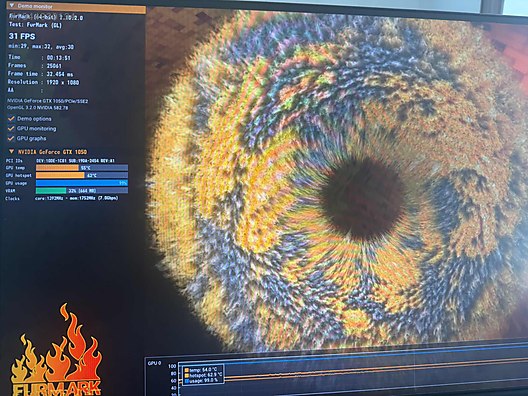The width and height of the screenshot is (528, 396).
Task: Click the Frame time value 32.454 ms
Action: [60, 74]
